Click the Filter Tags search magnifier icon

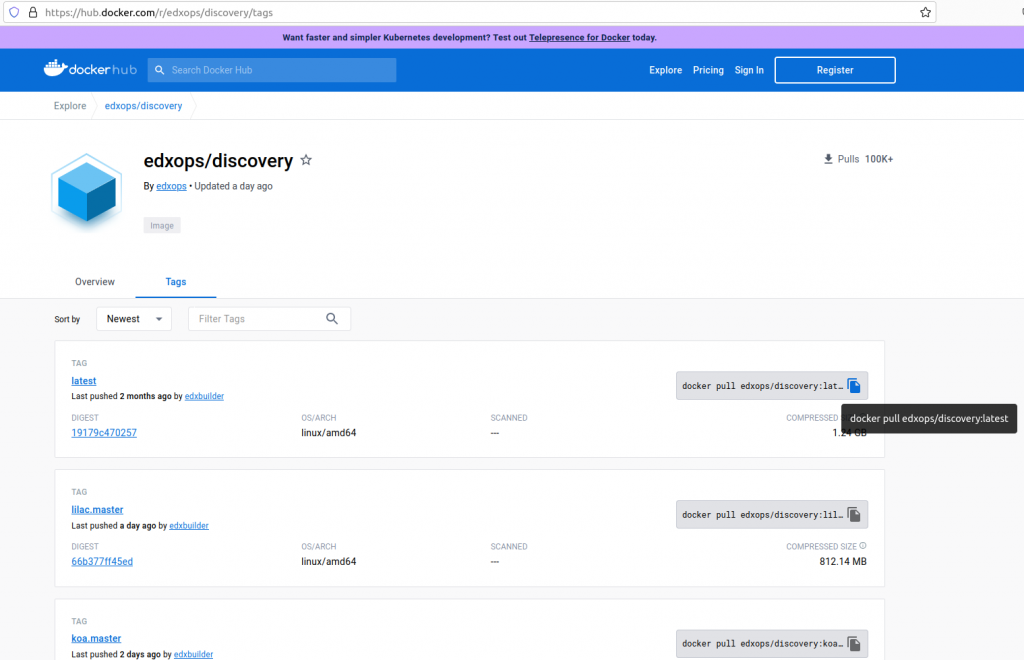point(332,319)
